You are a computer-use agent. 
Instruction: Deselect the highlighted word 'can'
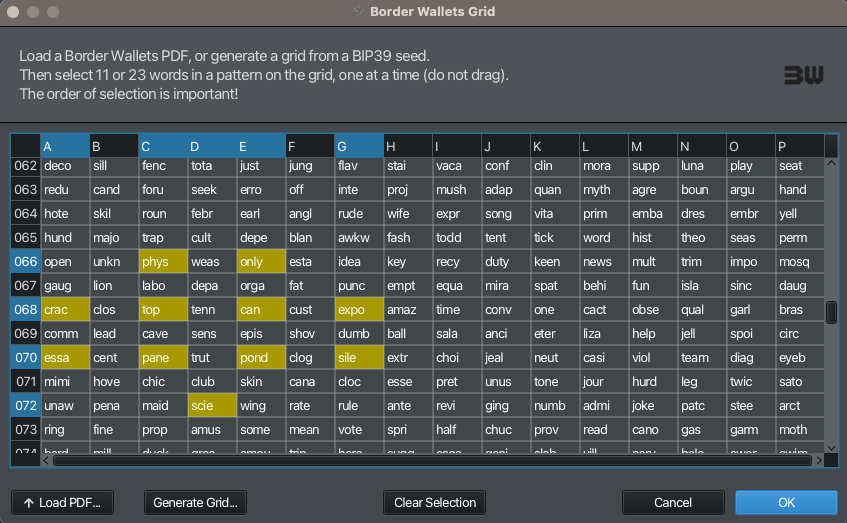coord(261,310)
